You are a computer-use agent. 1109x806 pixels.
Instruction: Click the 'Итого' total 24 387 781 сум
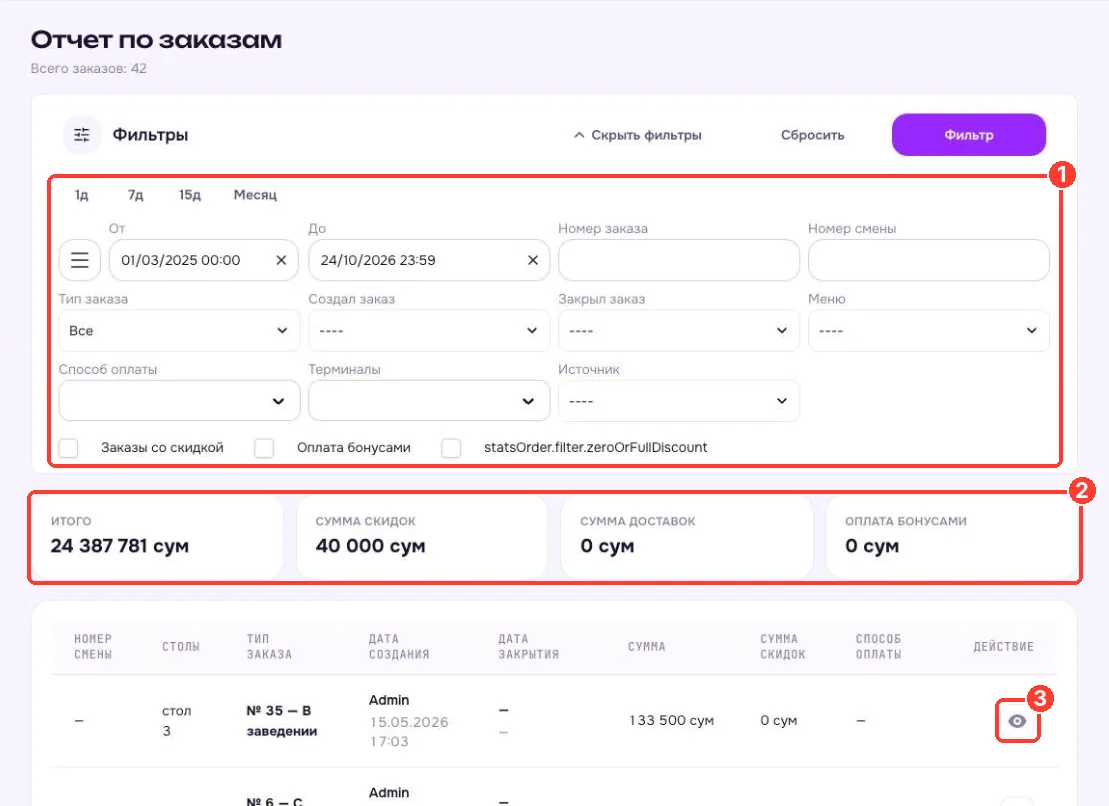click(x=120, y=546)
